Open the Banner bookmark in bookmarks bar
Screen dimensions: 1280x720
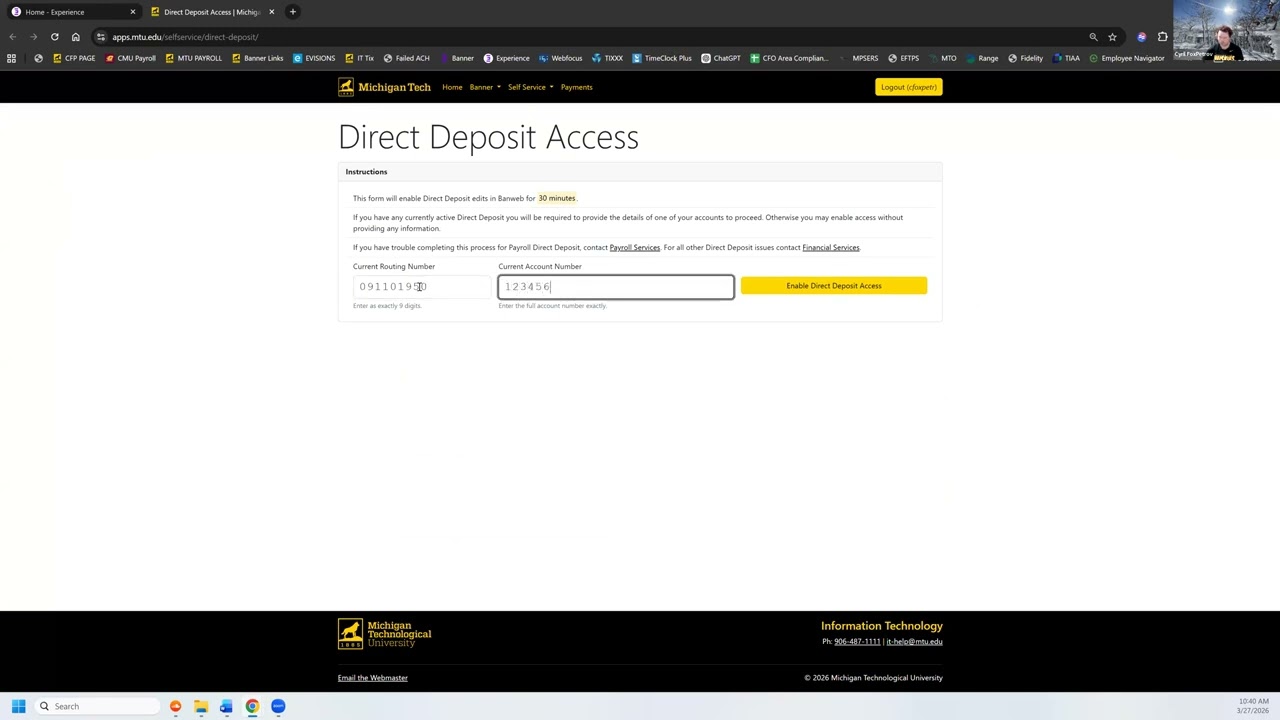click(456, 58)
